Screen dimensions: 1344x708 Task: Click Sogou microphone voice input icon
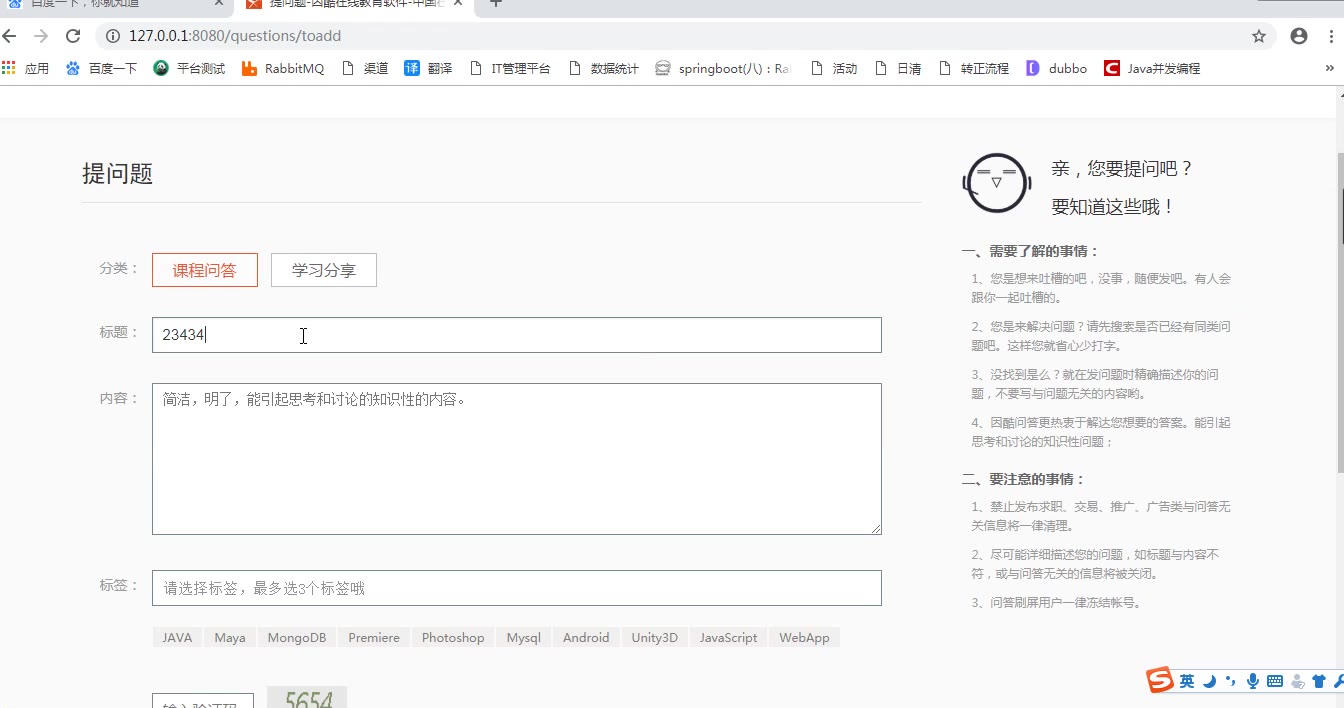(x=1253, y=681)
